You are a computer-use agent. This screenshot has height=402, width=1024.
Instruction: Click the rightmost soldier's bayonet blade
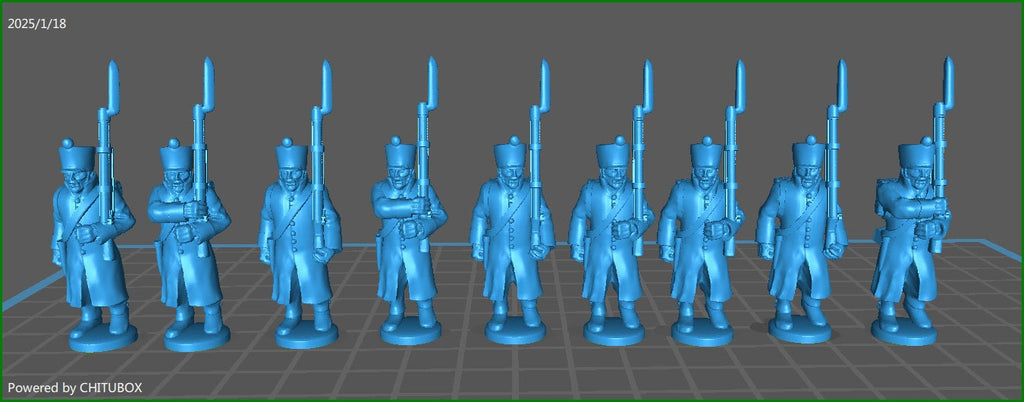click(x=947, y=80)
